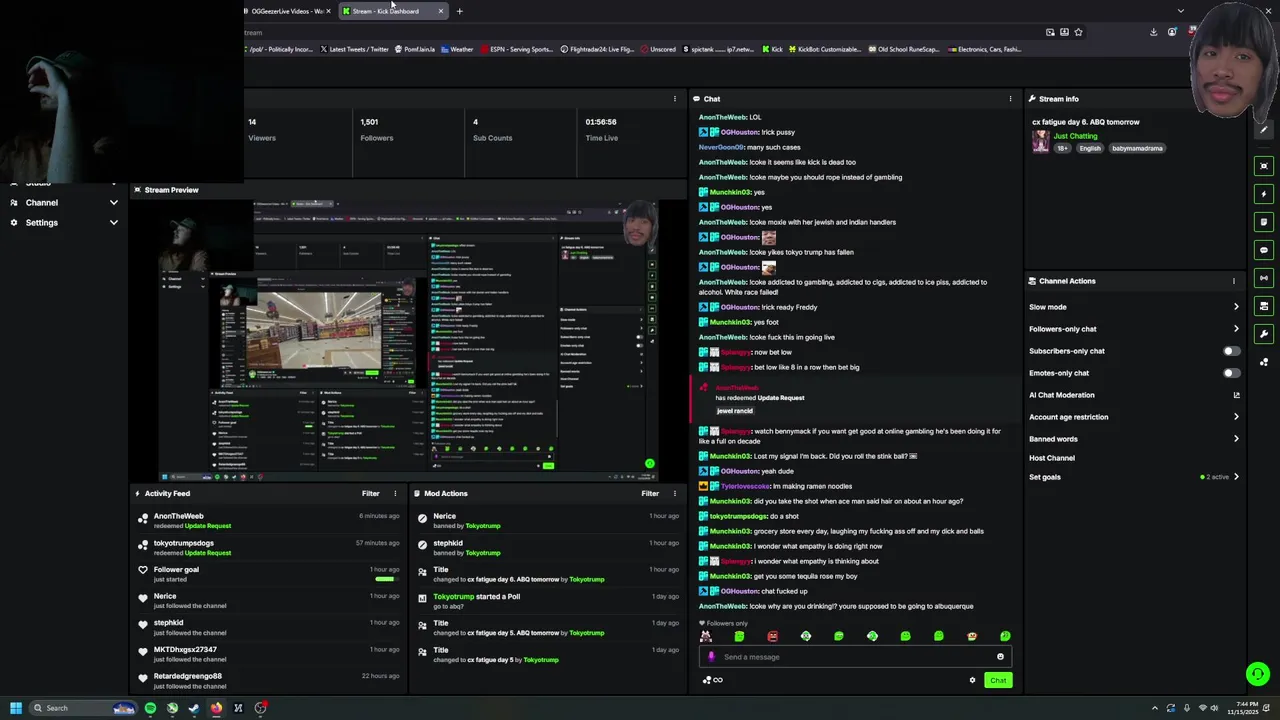This screenshot has height=720, width=1280.
Task: Open the stats panel three-dot menu
Action: 674,99
